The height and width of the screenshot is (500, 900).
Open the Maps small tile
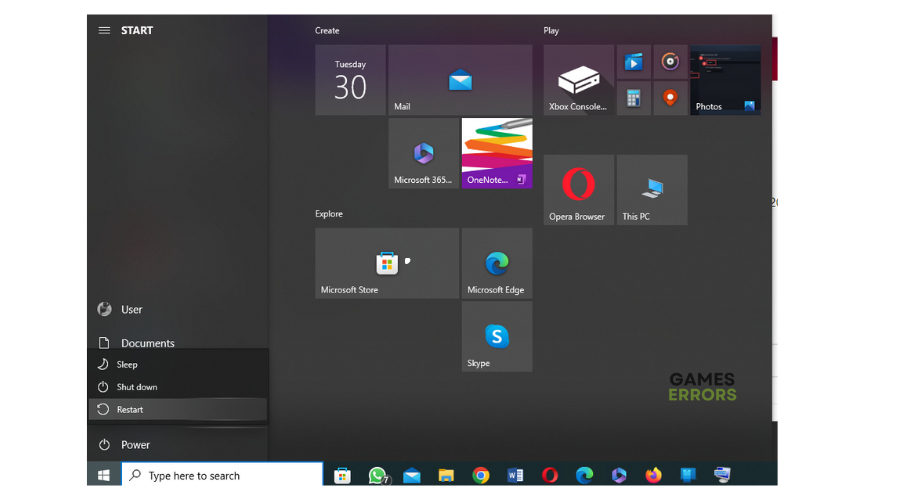[x=670, y=98]
